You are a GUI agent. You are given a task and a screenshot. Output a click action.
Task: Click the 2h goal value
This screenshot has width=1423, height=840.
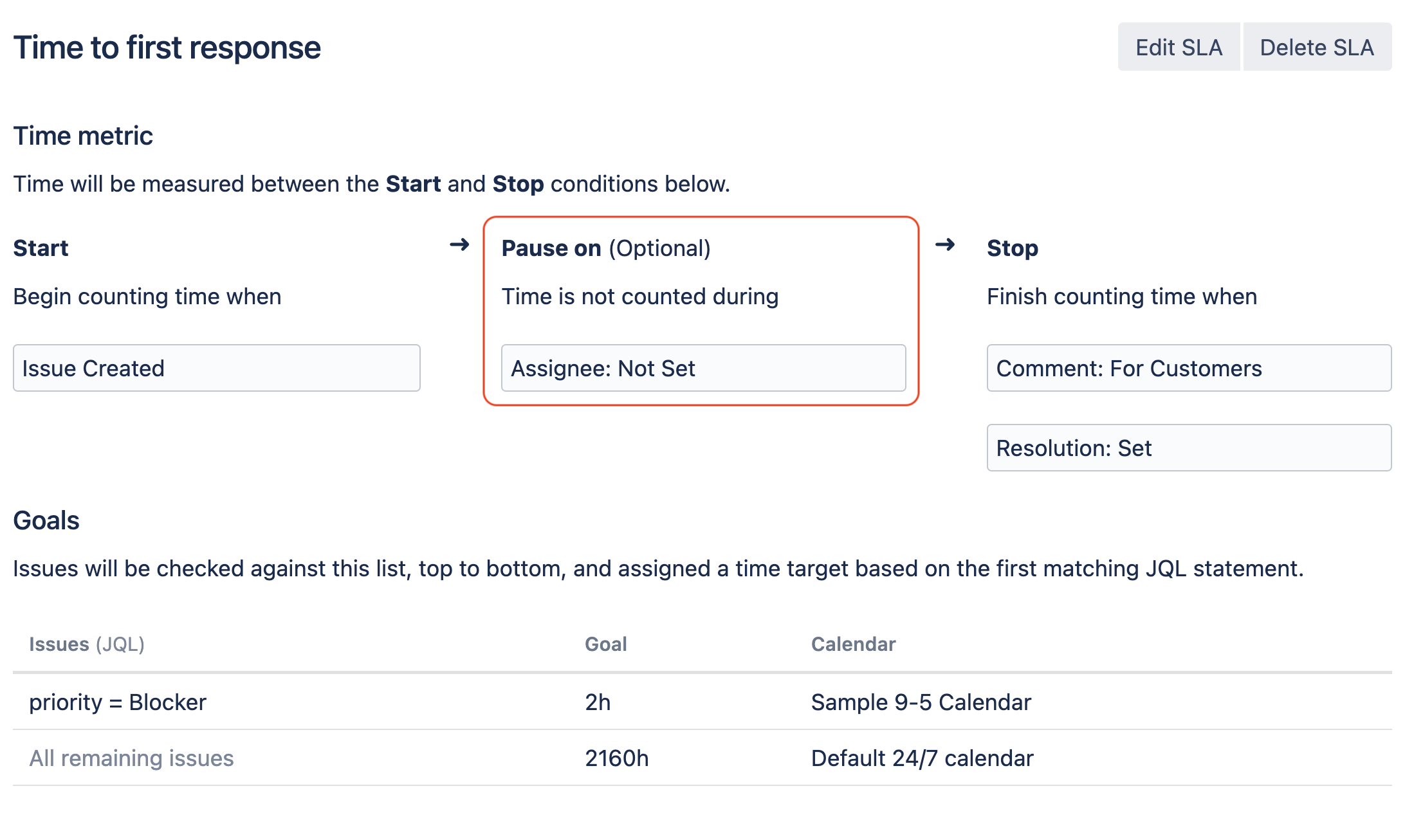click(x=598, y=702)
